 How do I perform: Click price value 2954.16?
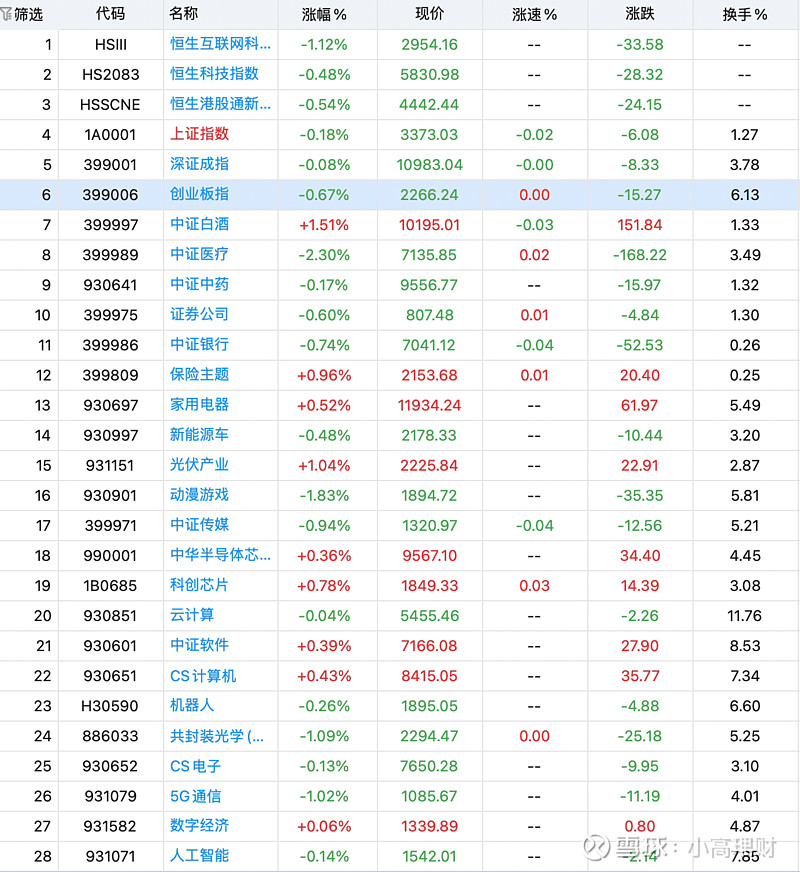tap(429, 44)
